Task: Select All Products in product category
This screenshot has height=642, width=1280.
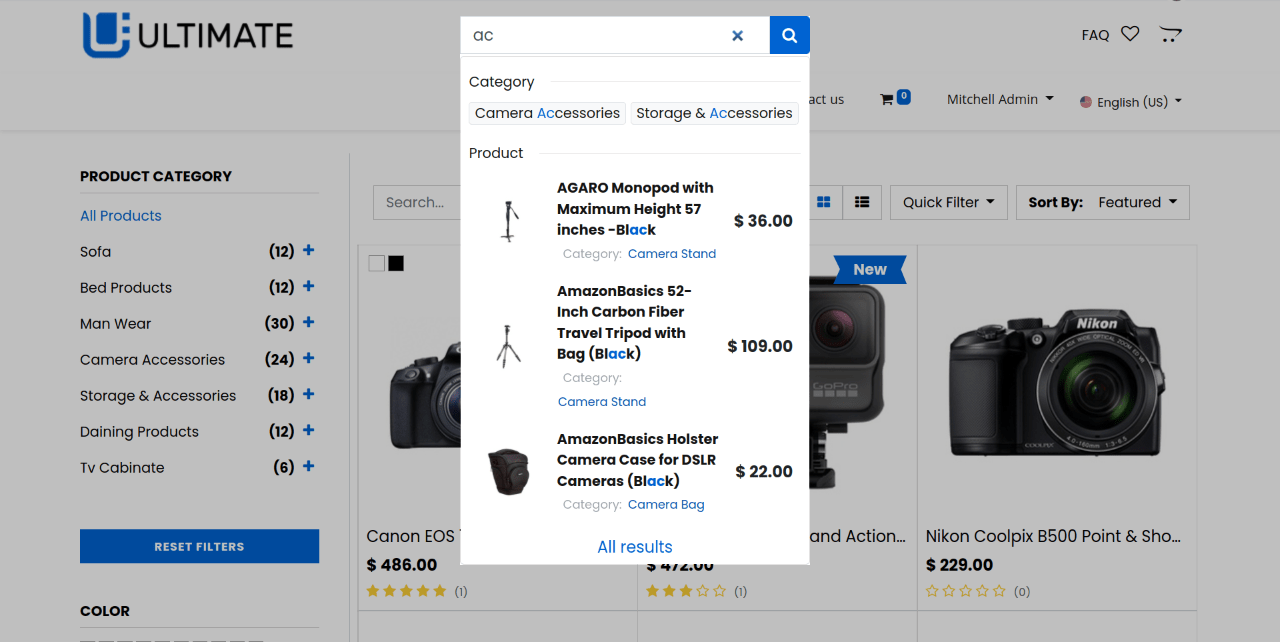Action: (121, 215)
